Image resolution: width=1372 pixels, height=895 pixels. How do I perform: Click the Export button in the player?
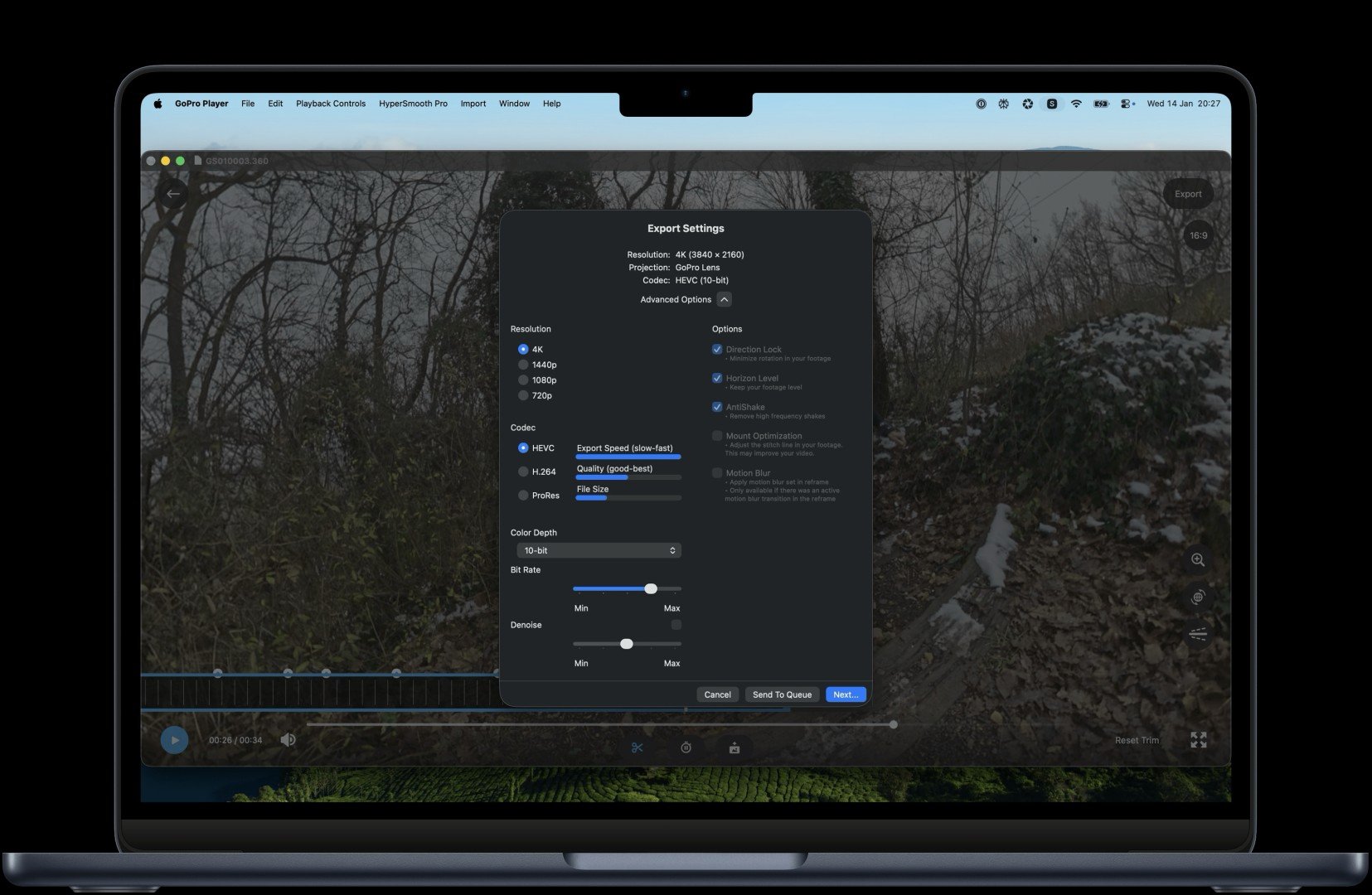click(x=1188, y=194)
